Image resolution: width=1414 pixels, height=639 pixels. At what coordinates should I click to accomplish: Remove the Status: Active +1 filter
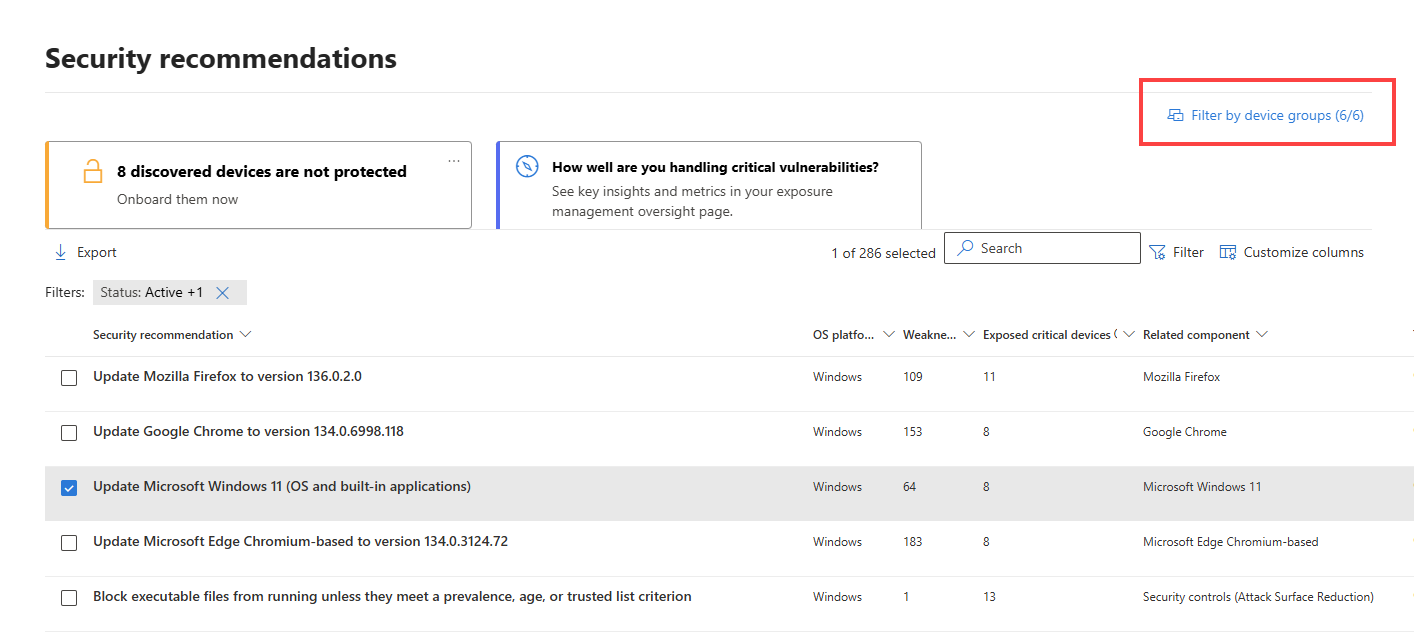[x=223, y=293]
